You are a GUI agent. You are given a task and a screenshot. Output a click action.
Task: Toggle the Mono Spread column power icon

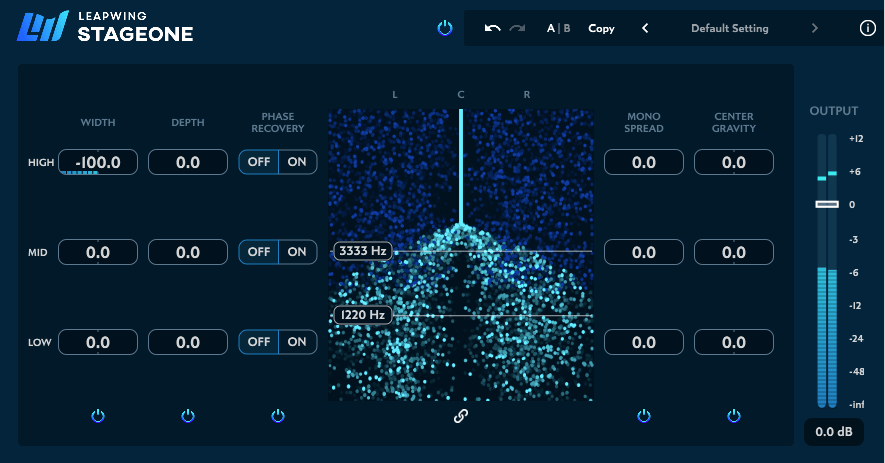[x=644, y=415]
